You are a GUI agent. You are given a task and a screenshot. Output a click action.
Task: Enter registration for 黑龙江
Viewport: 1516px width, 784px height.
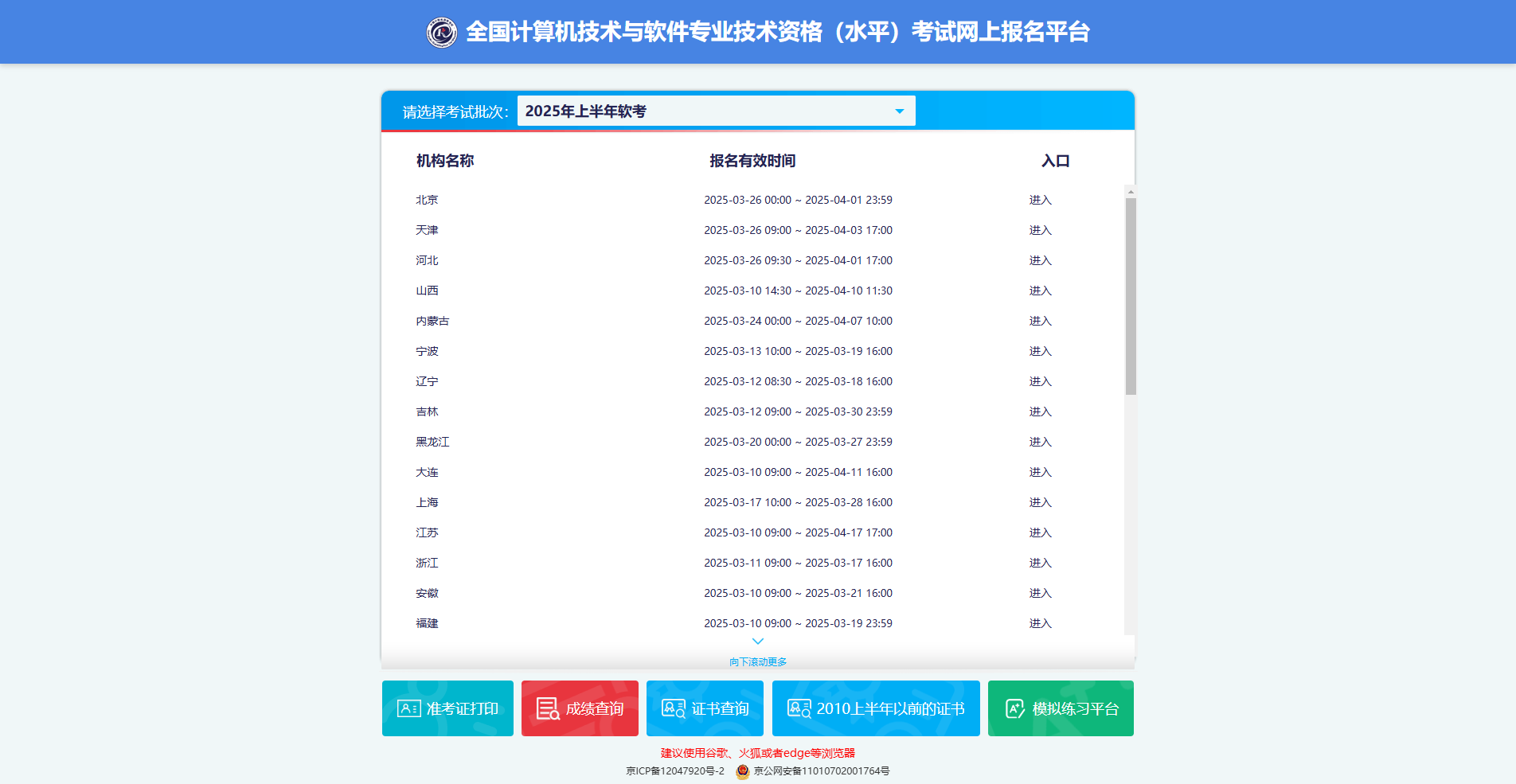pyautogui.click(x=1041, y=442)
